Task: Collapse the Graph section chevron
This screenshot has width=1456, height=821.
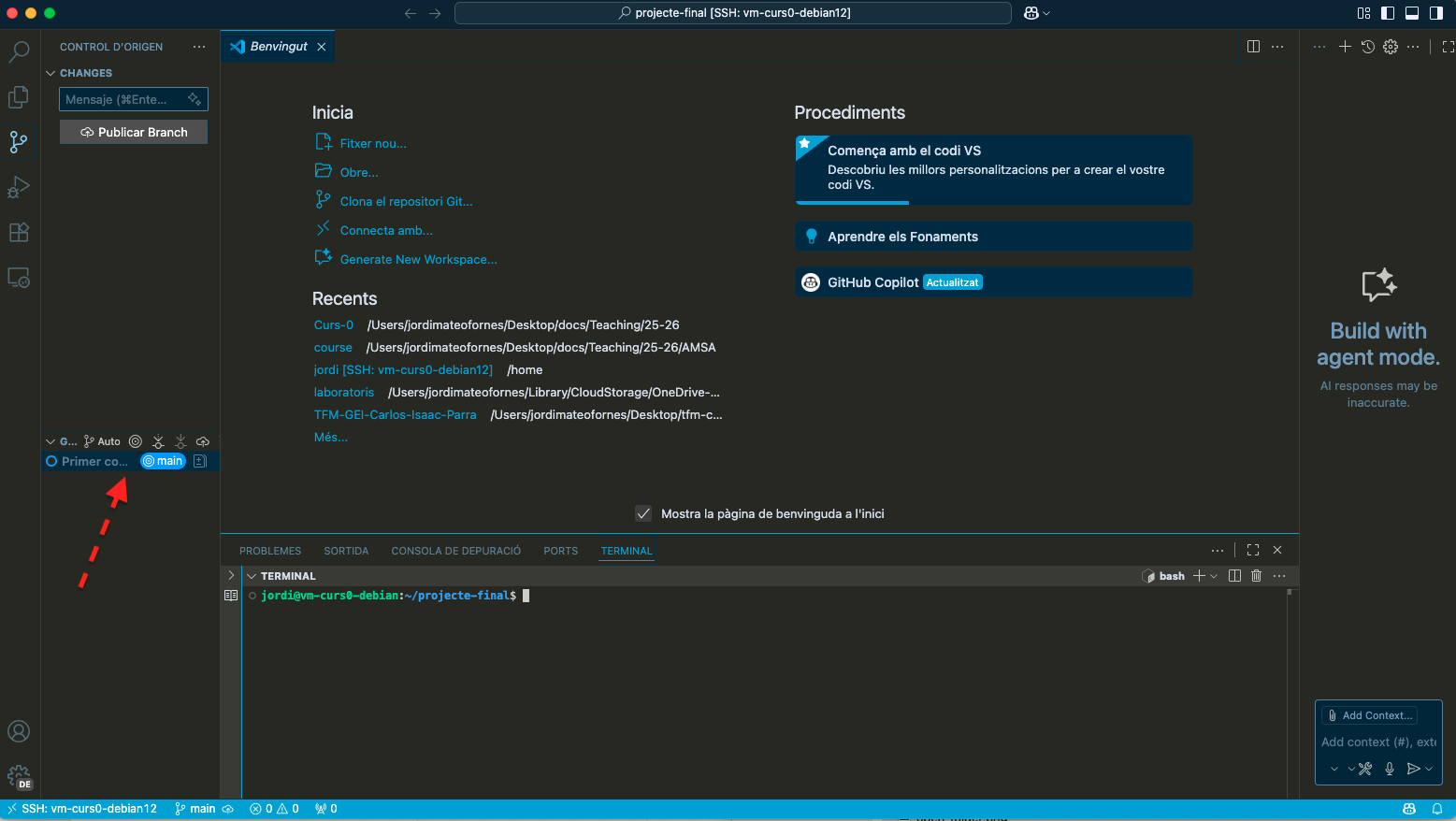Action: (x=50, y=441)
